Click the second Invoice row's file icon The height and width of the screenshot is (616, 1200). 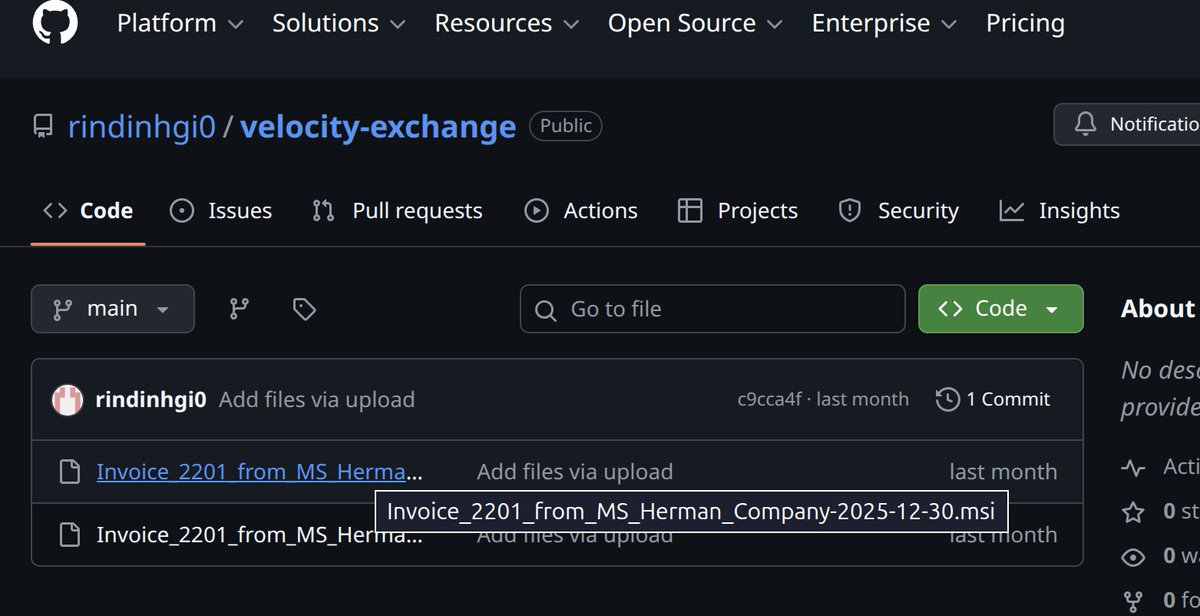point(69,535)
